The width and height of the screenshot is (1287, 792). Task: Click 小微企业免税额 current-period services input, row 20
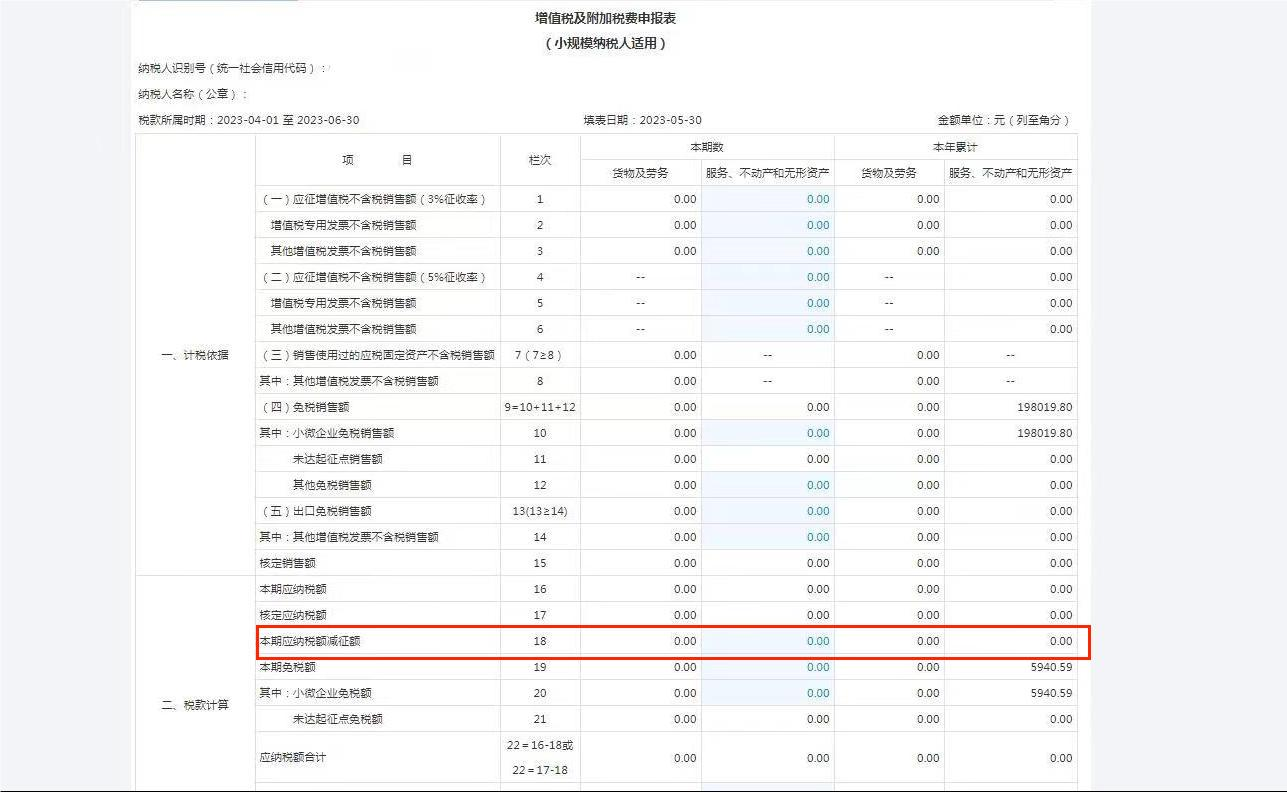(x=767, y=693)
